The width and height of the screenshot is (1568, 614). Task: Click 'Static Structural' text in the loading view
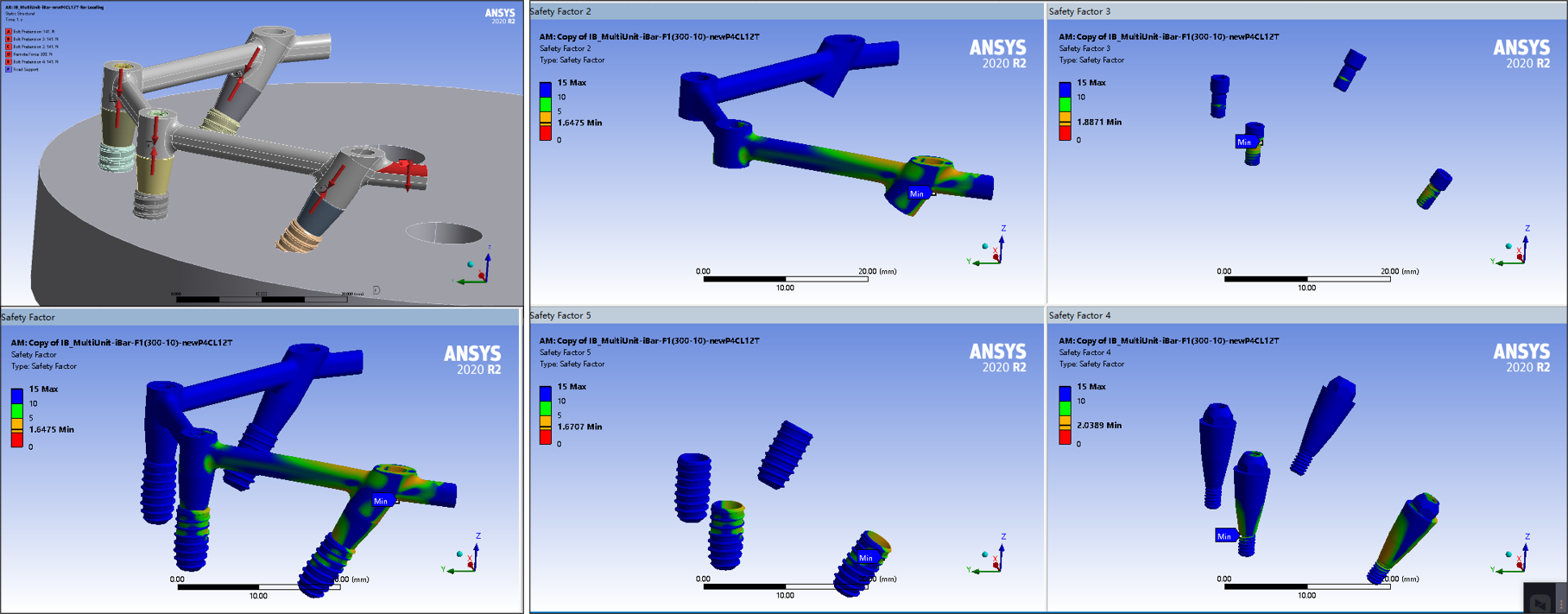tap(18, 14)
